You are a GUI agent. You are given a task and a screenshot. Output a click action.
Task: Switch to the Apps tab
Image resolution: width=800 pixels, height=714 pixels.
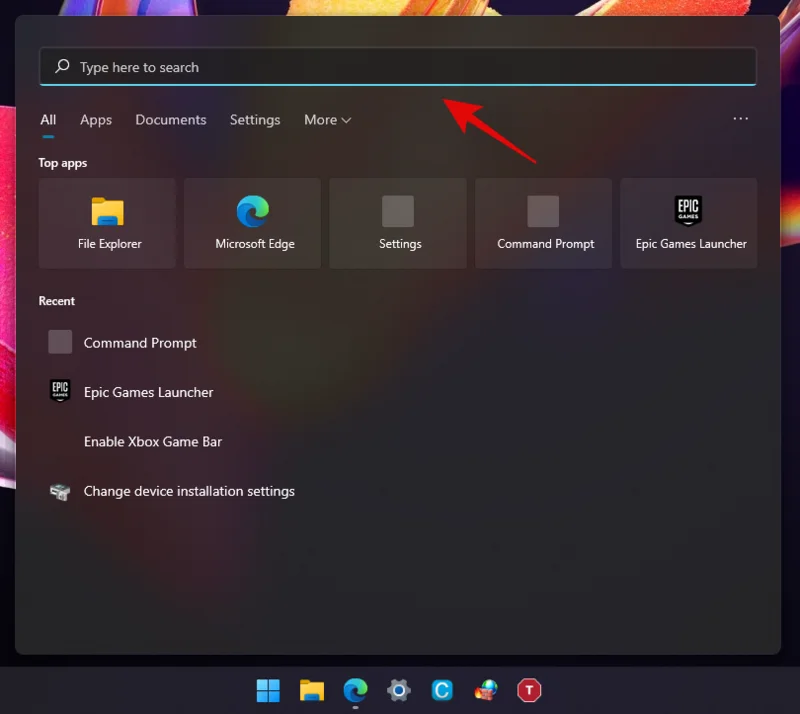pos(96,120)
